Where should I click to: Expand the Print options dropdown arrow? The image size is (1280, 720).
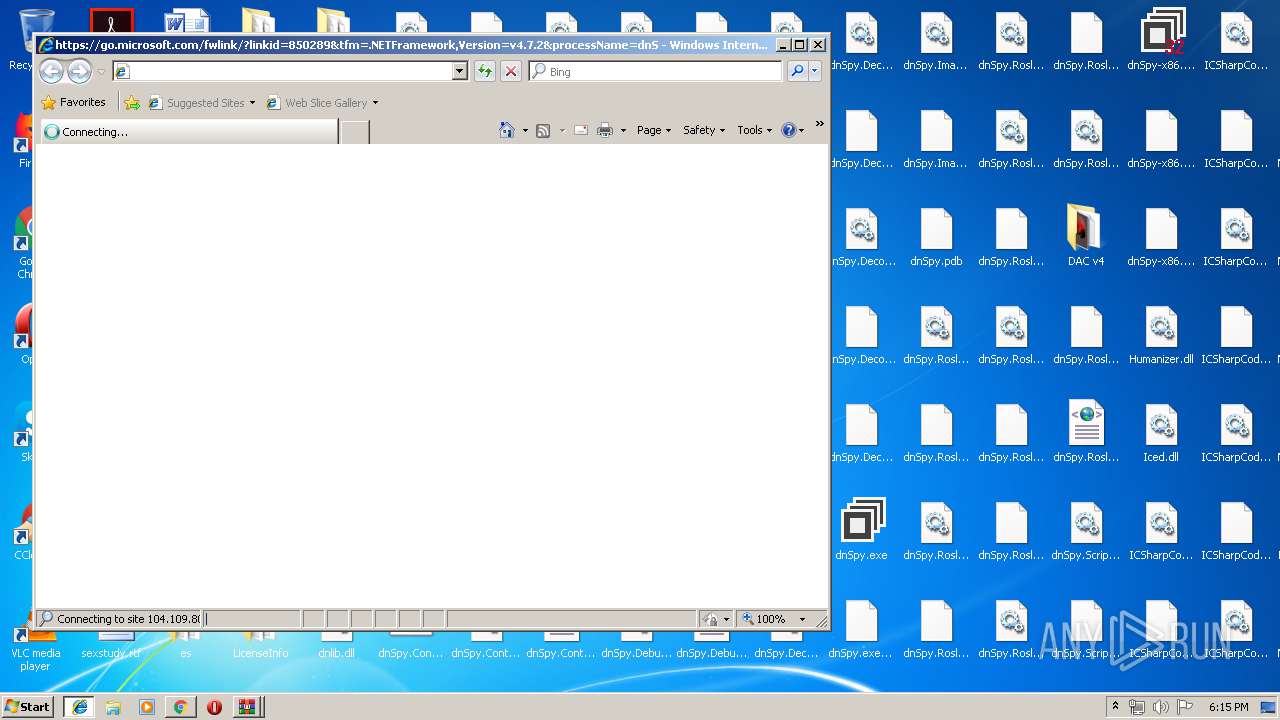(x=623, y=130)
